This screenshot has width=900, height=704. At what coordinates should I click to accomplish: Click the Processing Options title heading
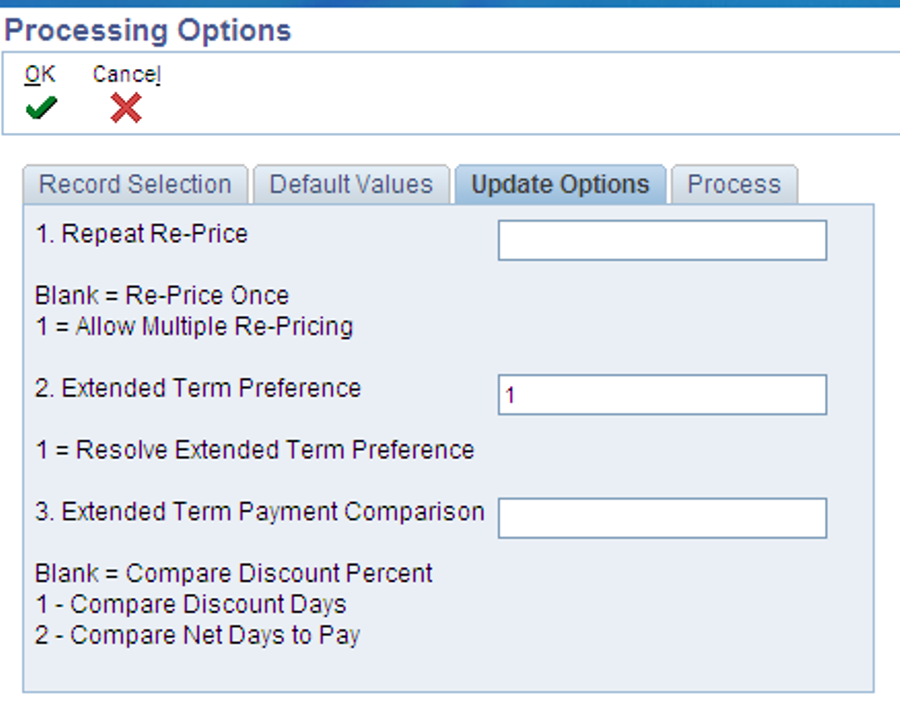[148, 30]
